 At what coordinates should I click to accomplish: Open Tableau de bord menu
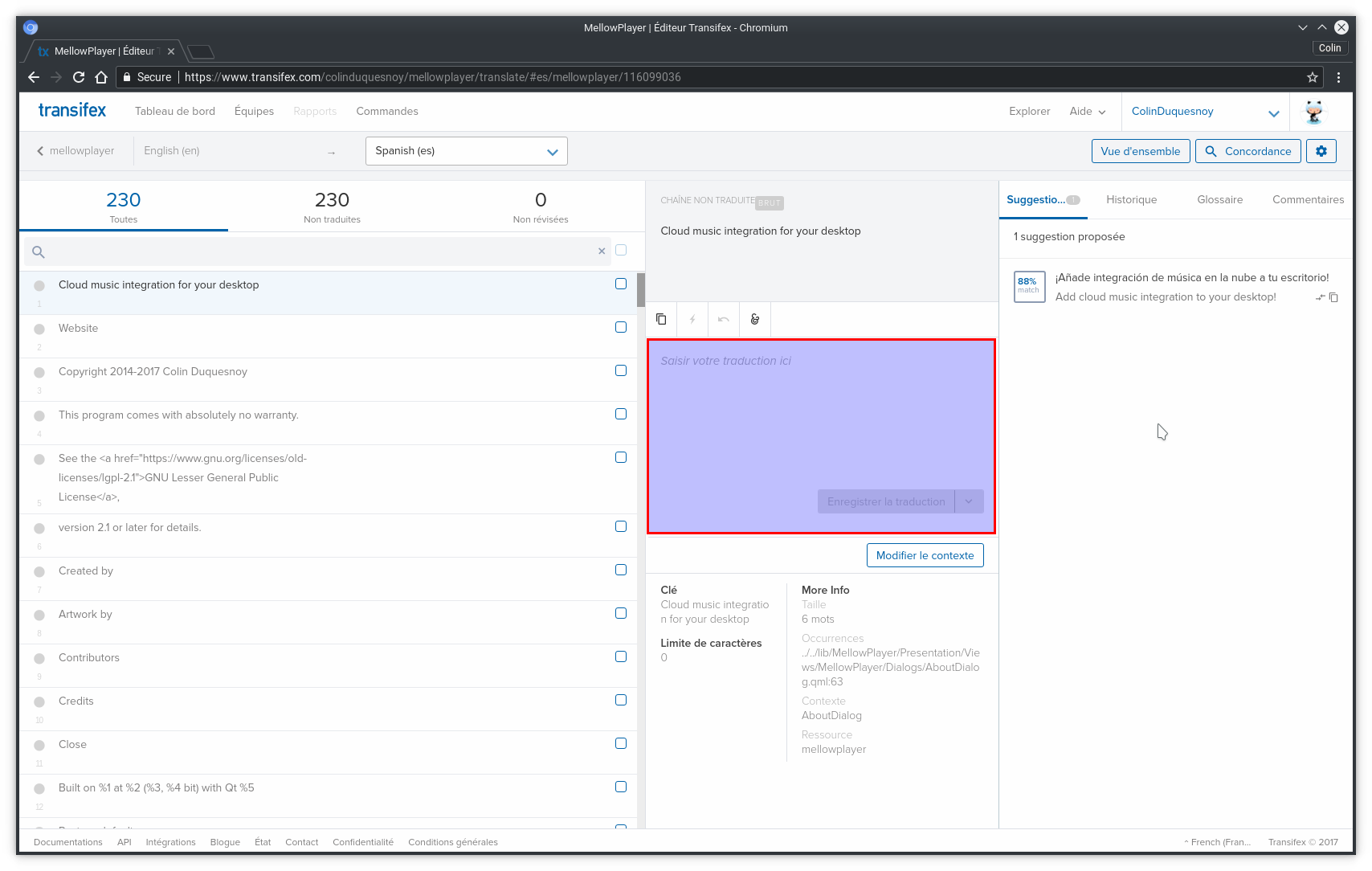175,112
